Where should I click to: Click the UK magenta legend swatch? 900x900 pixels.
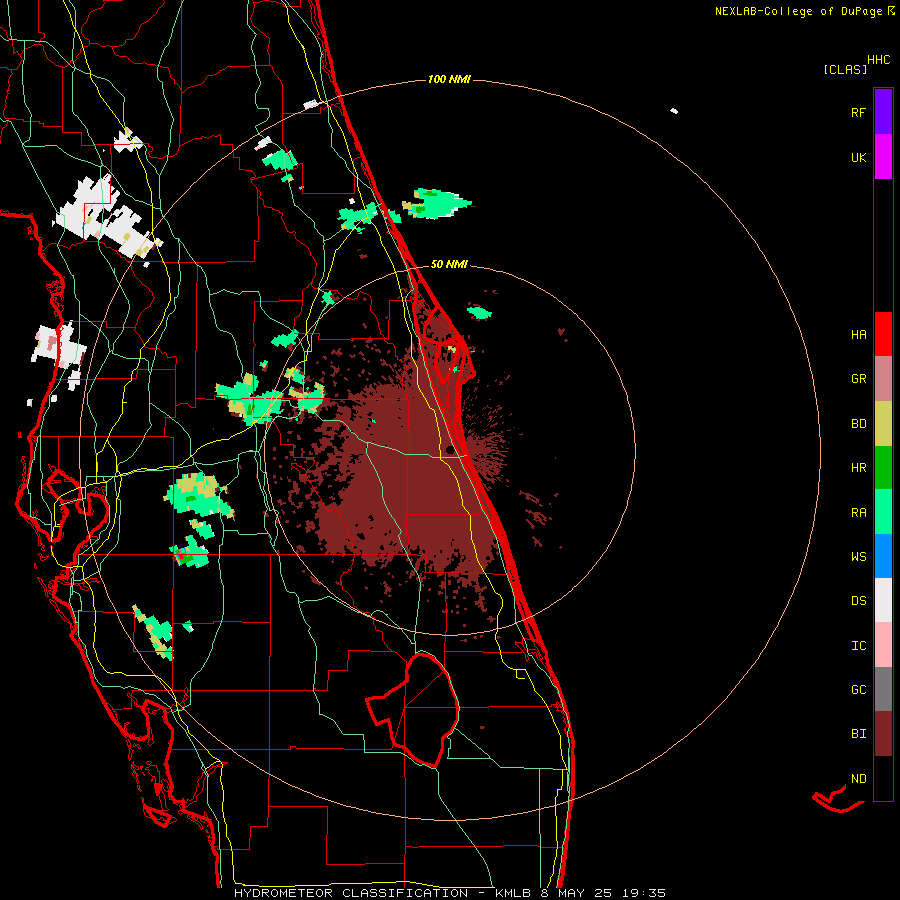coord(883,157)
